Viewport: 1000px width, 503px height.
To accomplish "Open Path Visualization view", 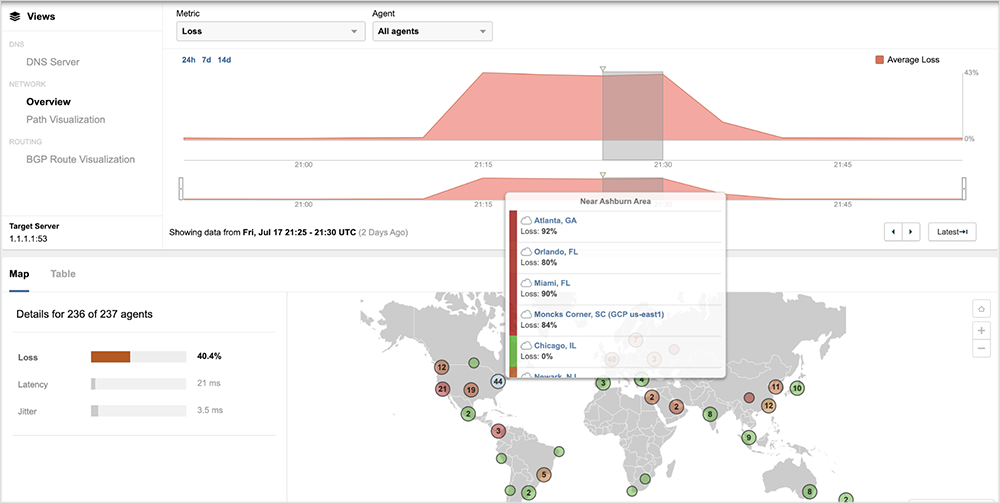I will click(65, 119).
